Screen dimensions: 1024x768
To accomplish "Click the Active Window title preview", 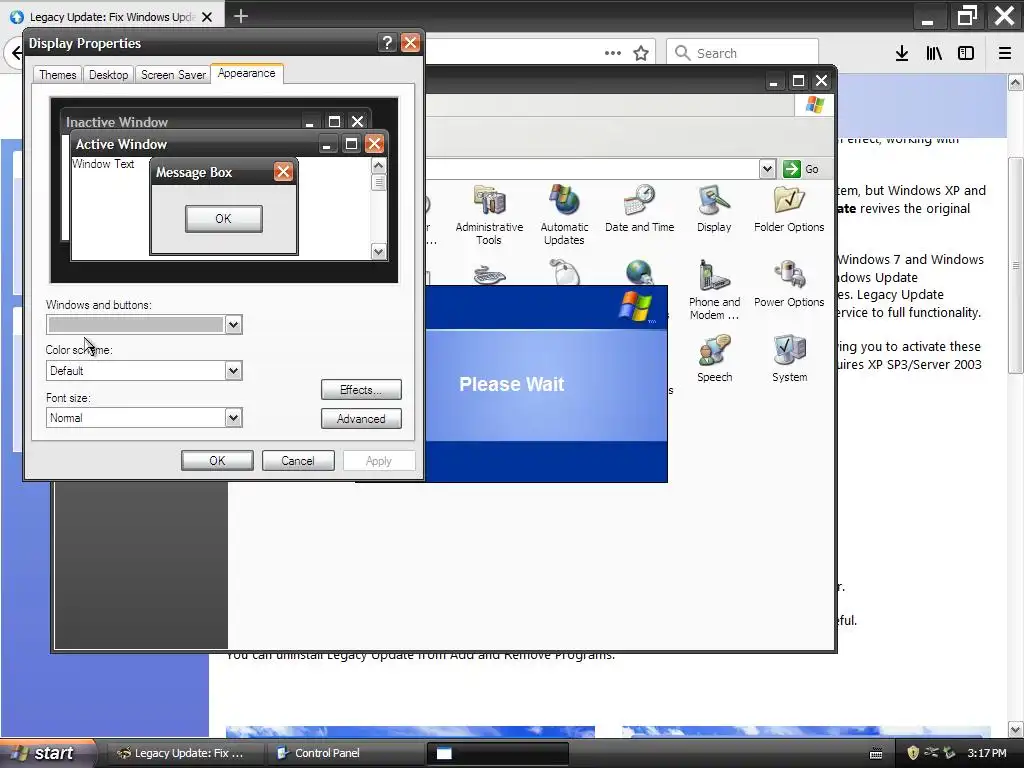I will [x=121, y=144].
